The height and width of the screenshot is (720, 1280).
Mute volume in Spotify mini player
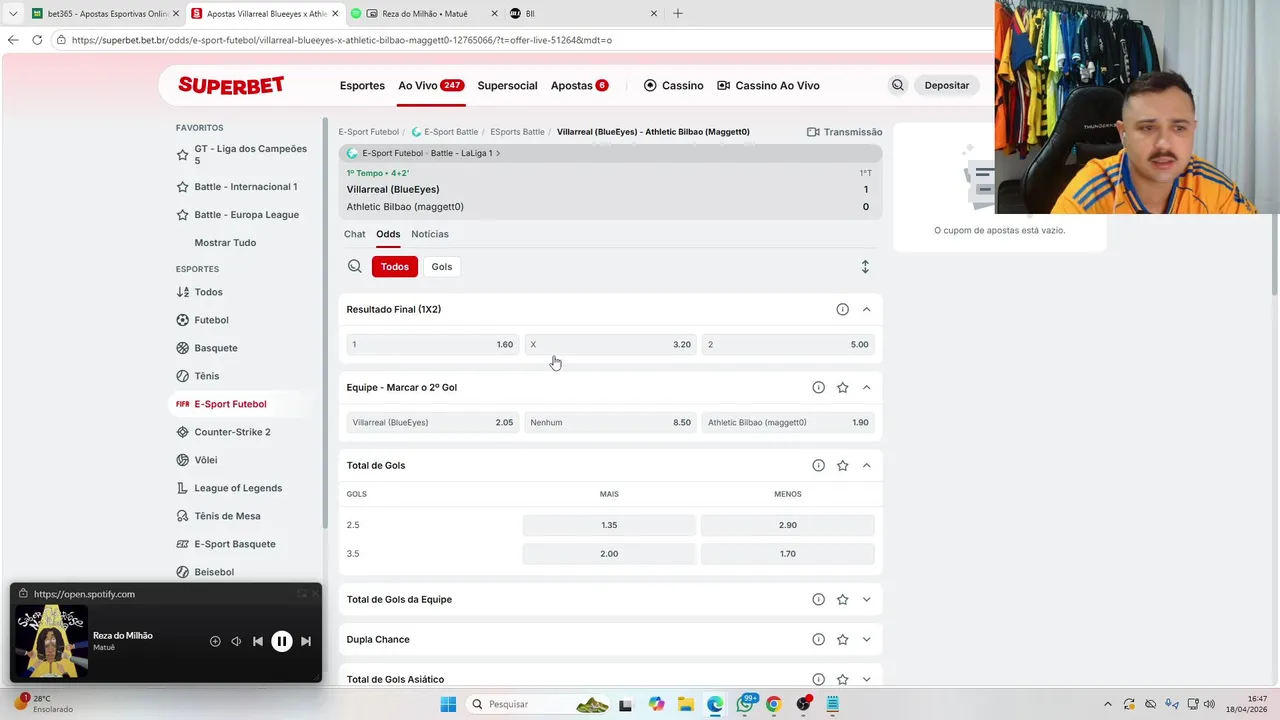pyautogui.click(x=236, y=641)
